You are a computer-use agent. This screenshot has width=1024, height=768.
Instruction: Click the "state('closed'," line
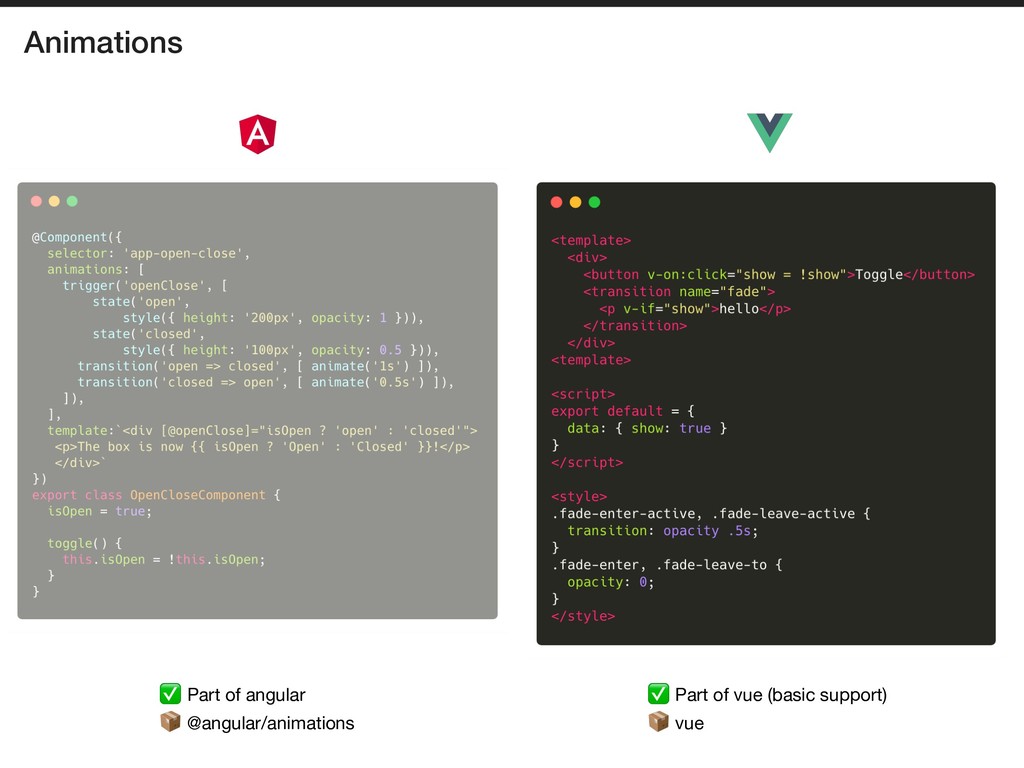point(148,334)
